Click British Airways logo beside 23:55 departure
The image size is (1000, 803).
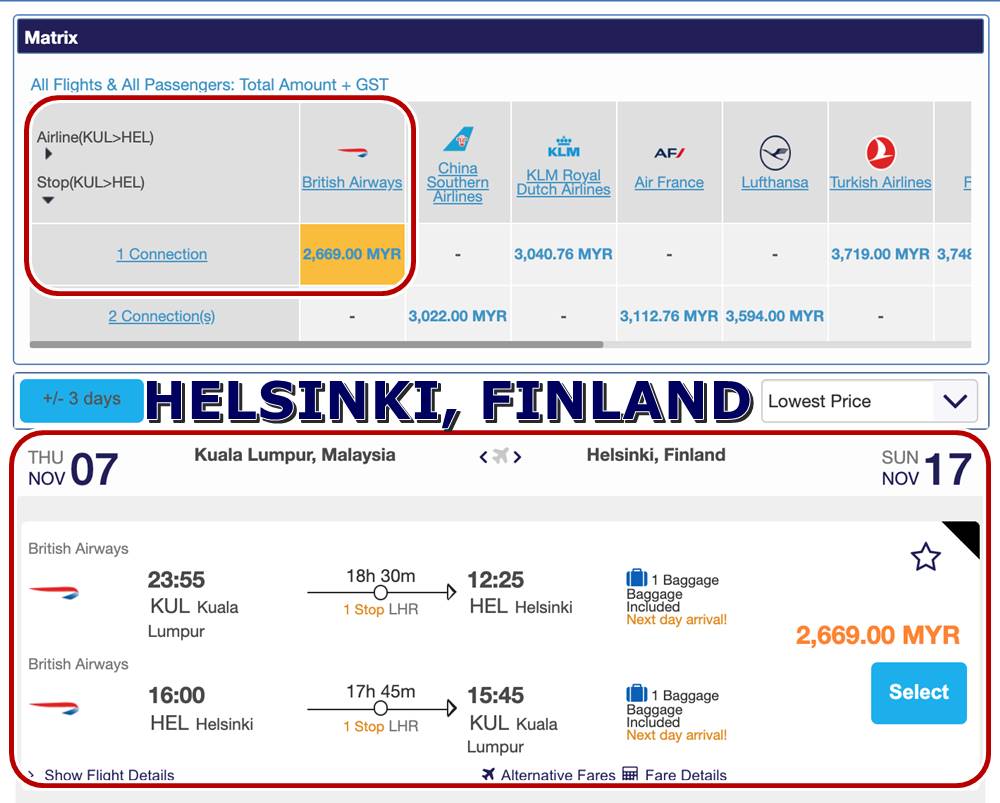click(x=54, y=593)
